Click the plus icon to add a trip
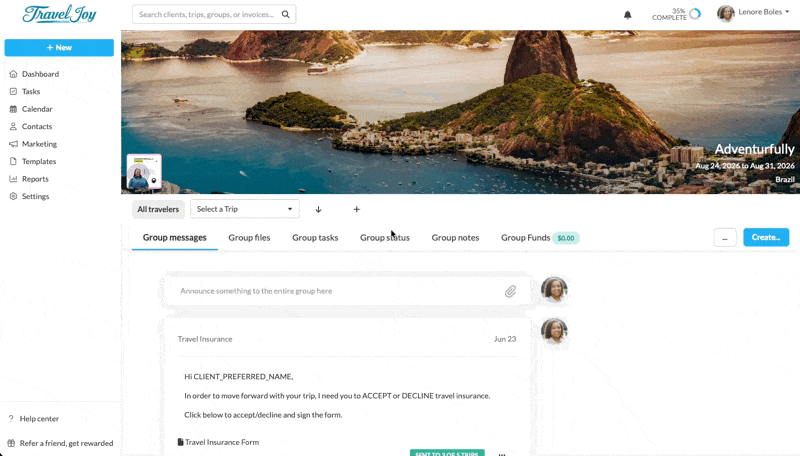The image size is (800, 456). tap(357, 209)
